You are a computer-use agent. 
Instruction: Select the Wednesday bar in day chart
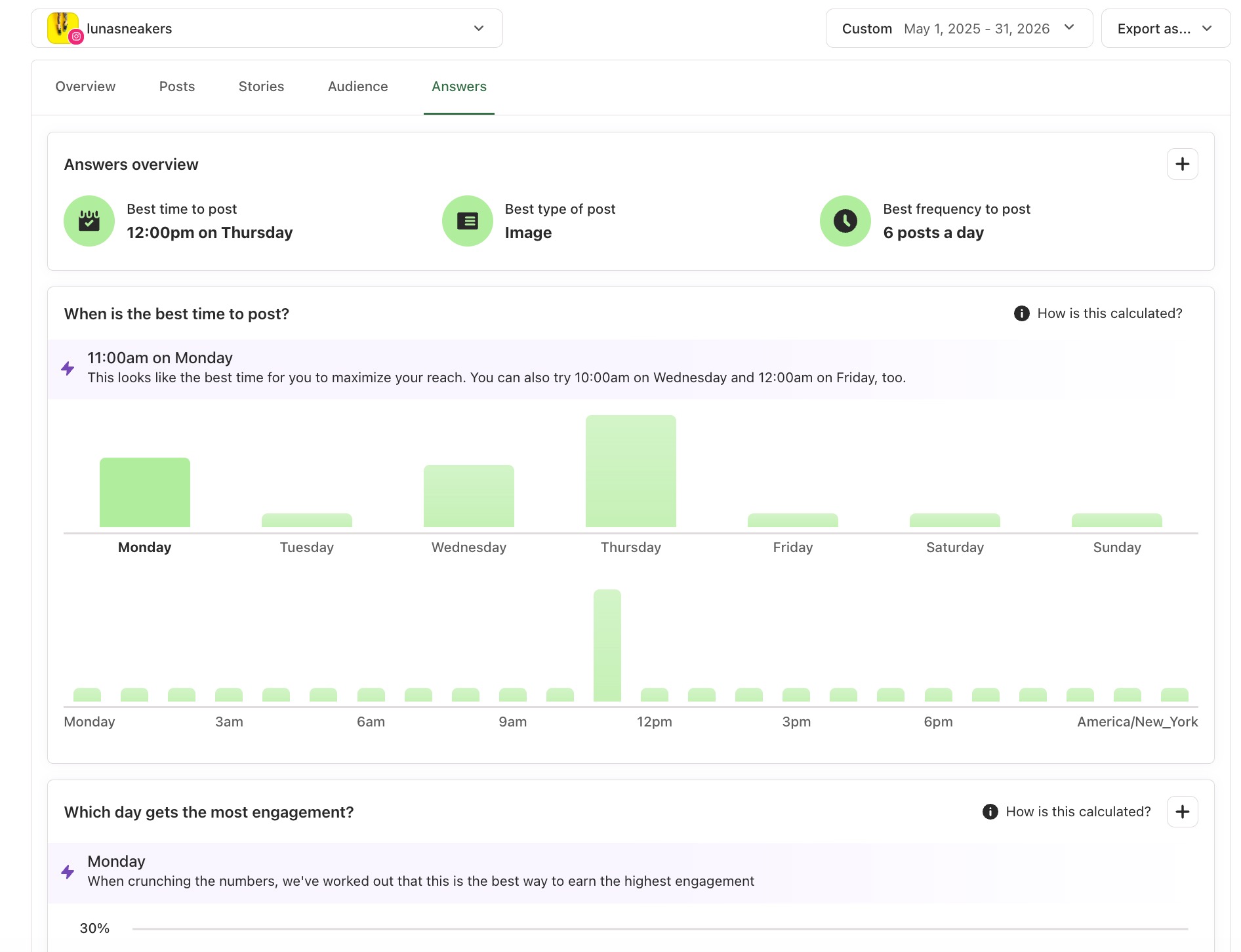[x=469, y=496]
